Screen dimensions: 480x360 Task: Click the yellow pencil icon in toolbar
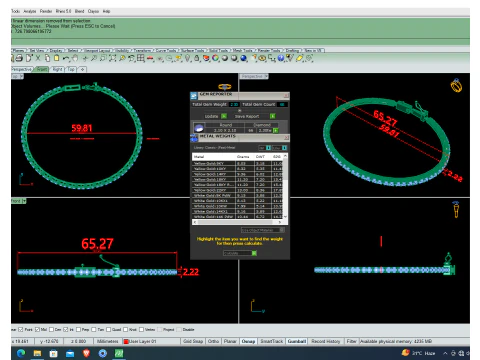pyautogui.click(x=299, y=58)
